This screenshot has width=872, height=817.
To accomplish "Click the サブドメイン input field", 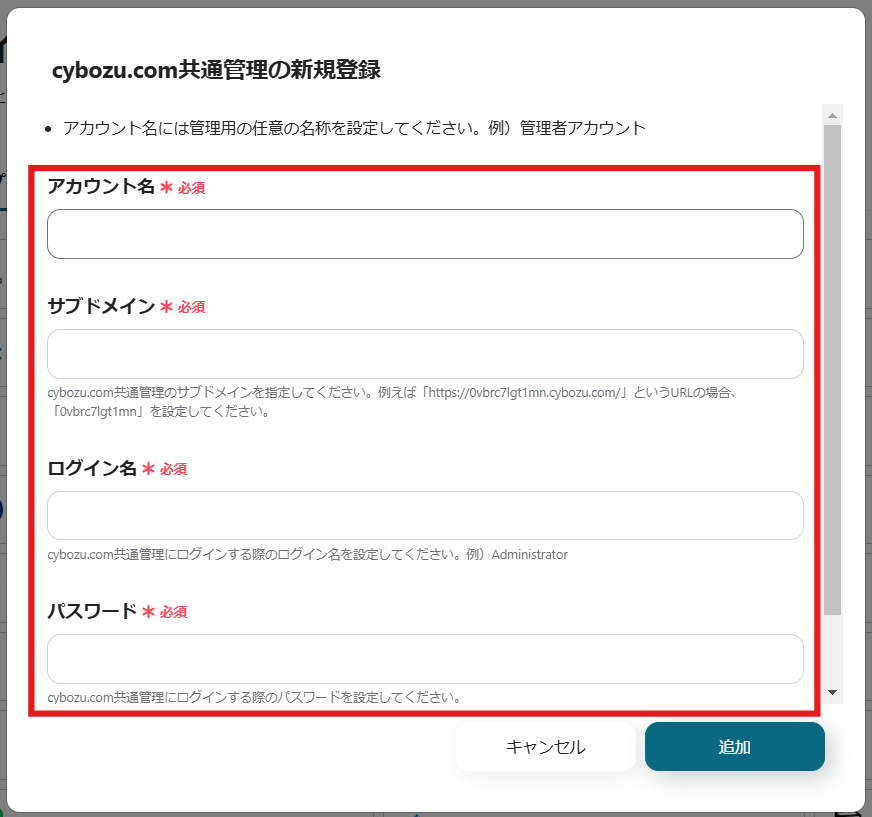I will (425, 354).
